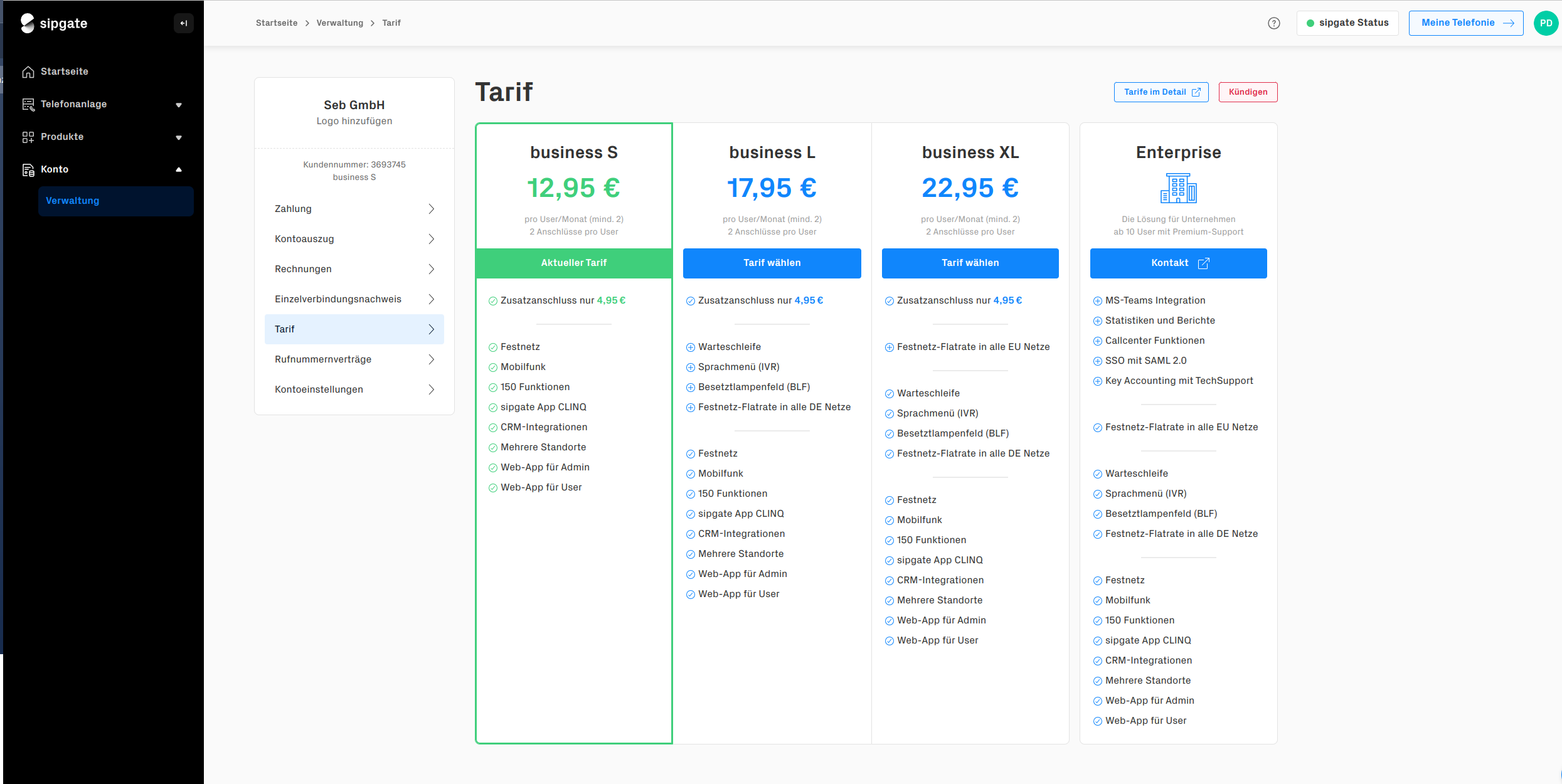This screenshot has width=1562, height=784.
Task: Select Zahlung menu entry
Action: (354, 209)
